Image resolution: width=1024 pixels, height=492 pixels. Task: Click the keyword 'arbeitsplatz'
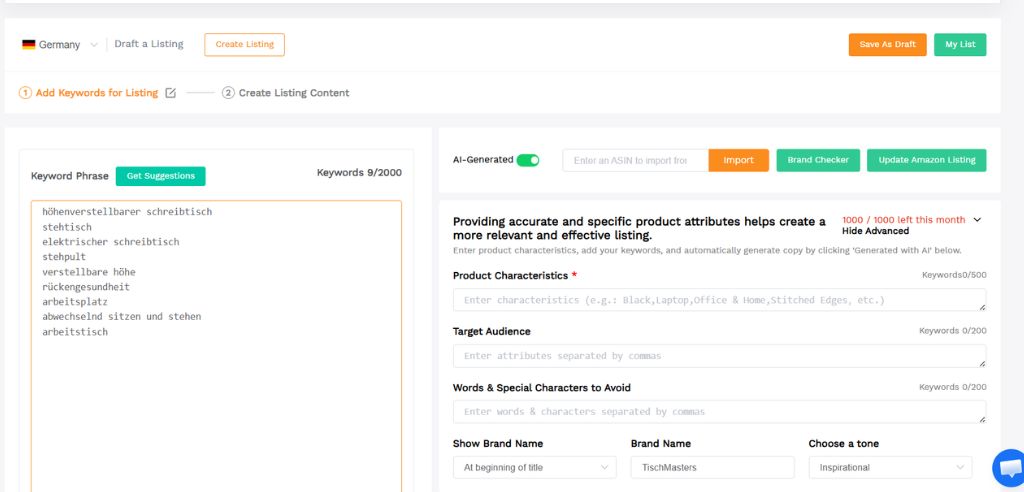point(75,302)
